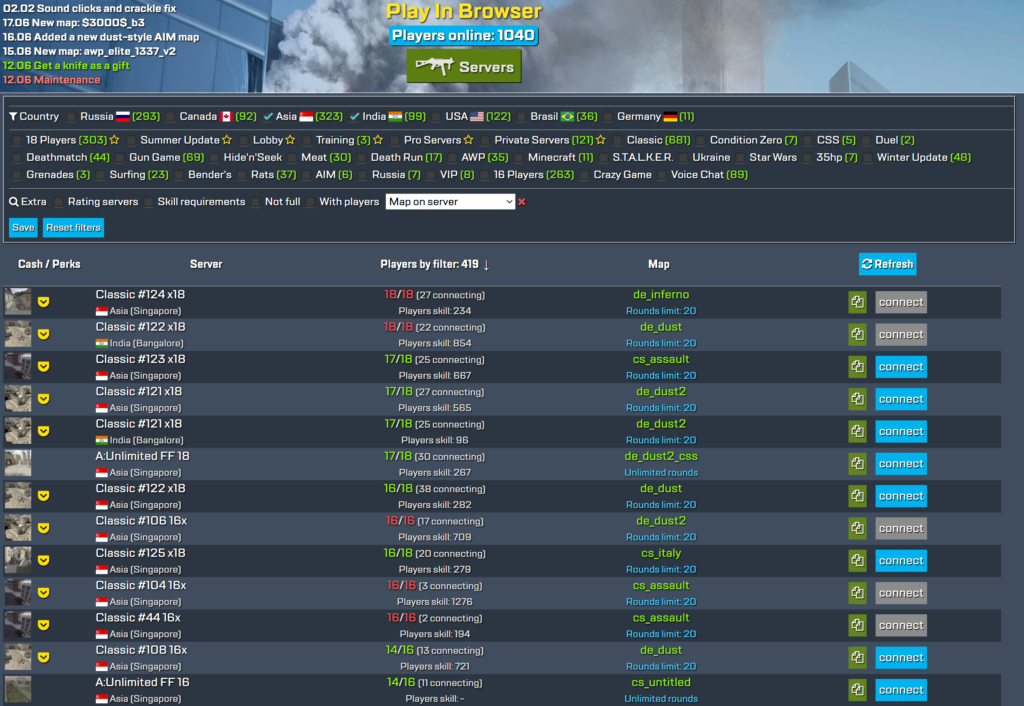The width and height of the screenshot is (1024, 706).
Task: Open the Servers button with gun
Action: pos(464,66)
